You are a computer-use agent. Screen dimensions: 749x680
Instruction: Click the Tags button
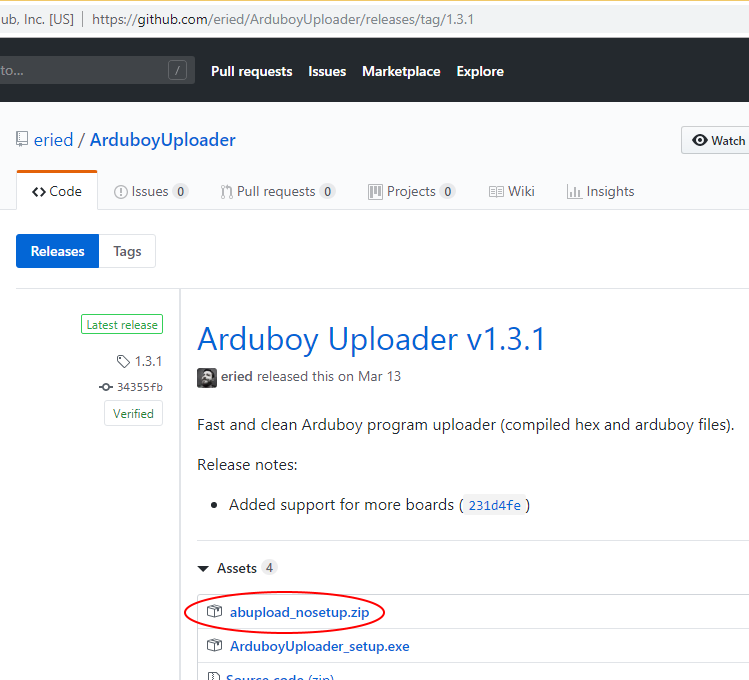tap(127, 251)
